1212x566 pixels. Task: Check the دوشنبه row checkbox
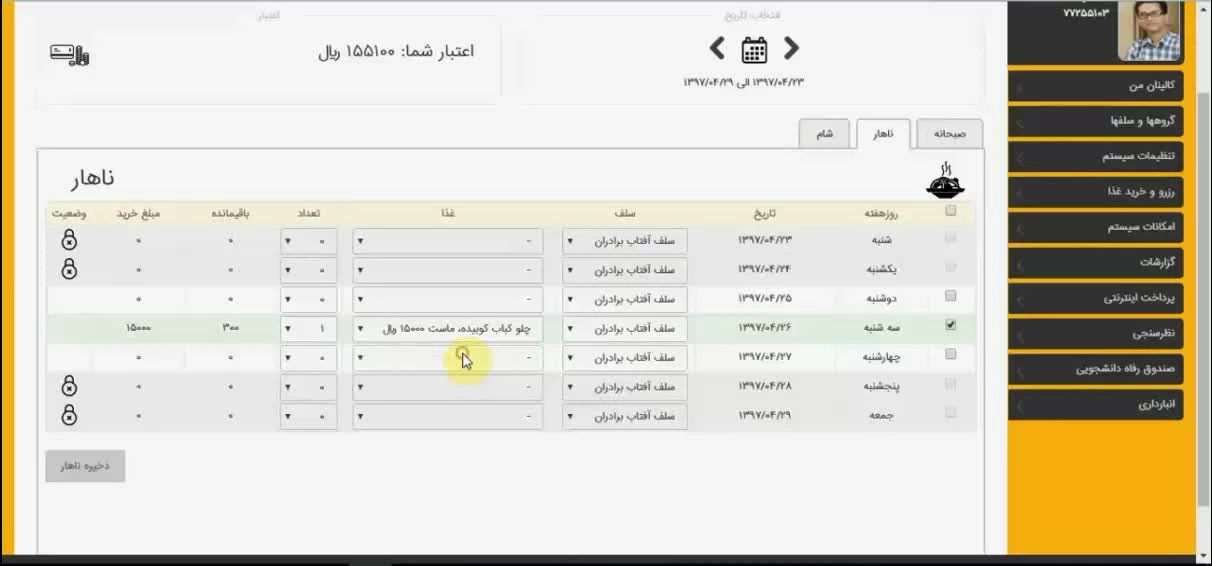pyautogui.click(x=950, y=296)
